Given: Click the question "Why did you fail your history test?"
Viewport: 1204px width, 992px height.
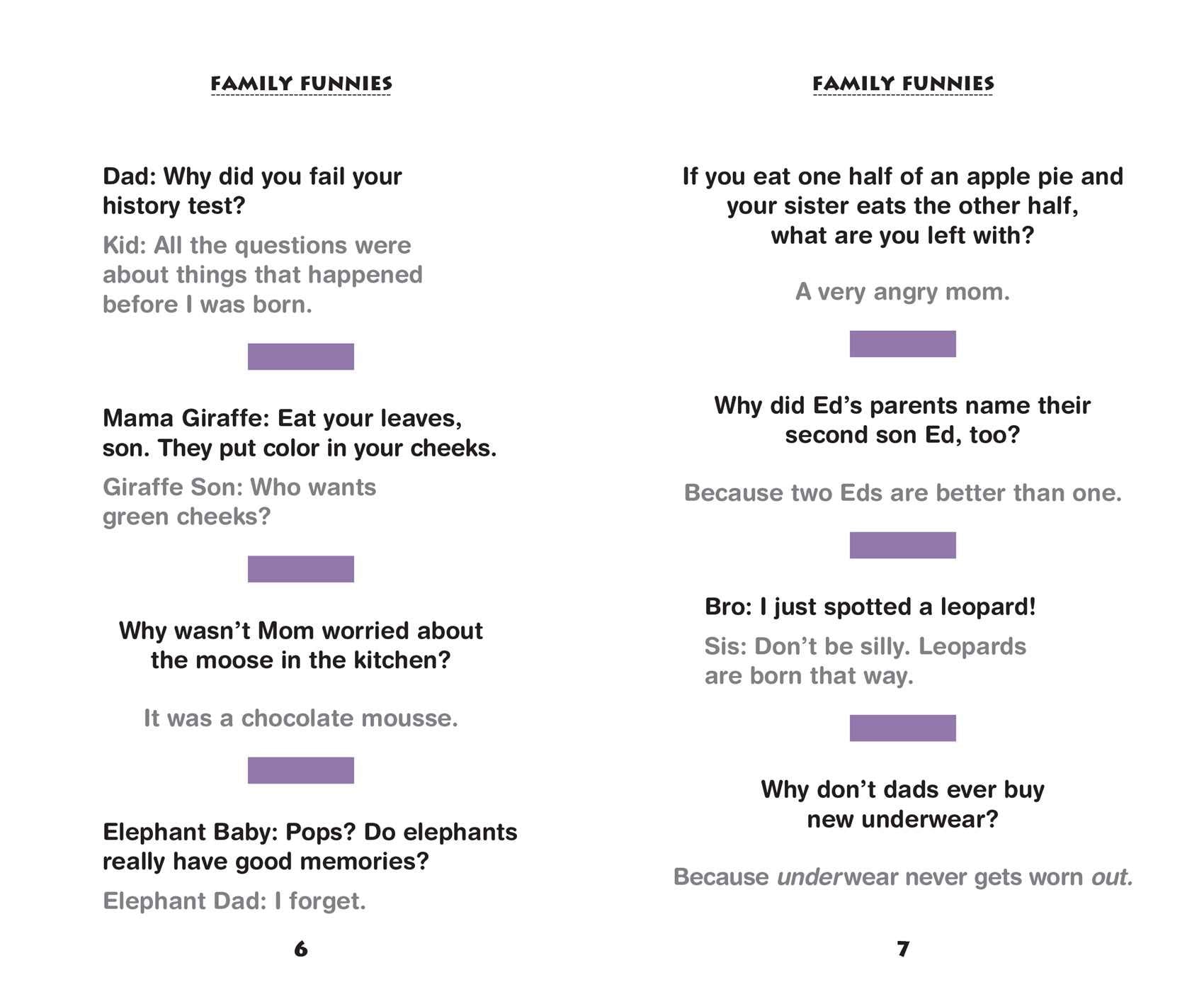Looking at the screenshot, I should pyautogui.click(x=252, y=191).
